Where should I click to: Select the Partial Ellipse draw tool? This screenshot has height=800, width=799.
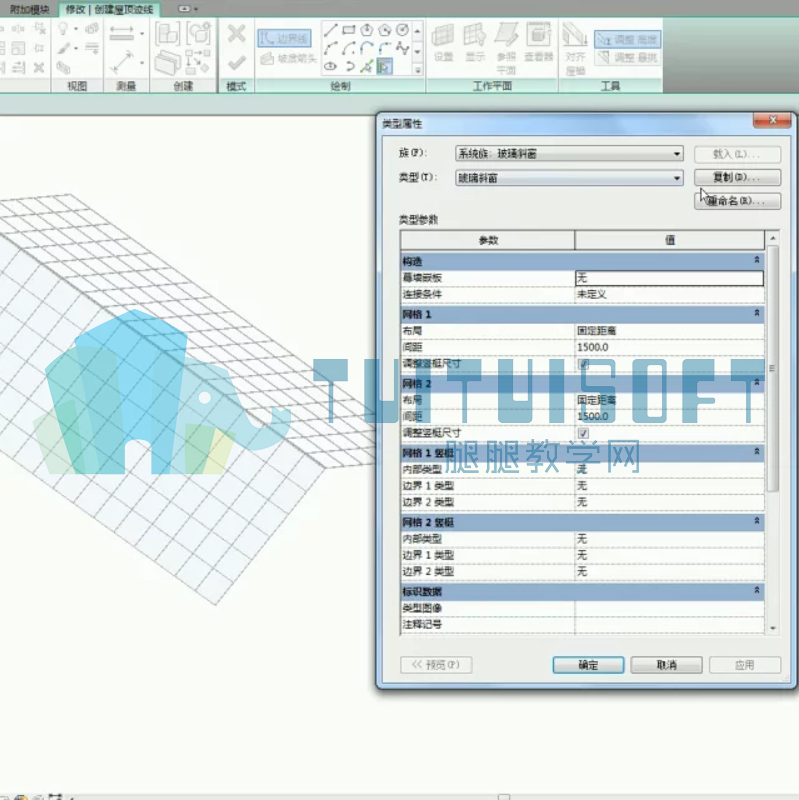point(348,66)
